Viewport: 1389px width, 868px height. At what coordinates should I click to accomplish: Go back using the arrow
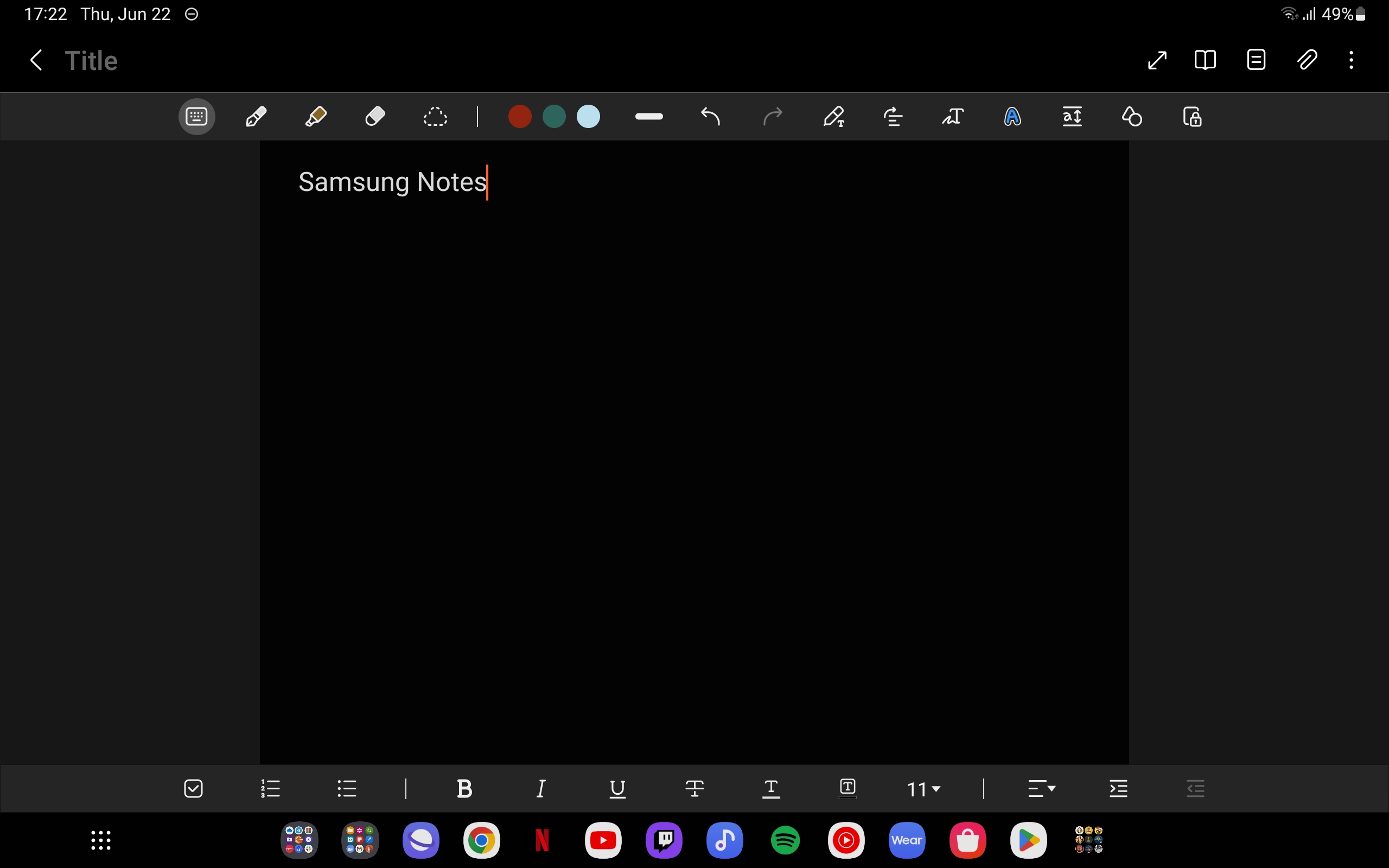click(x=36, y=60)
